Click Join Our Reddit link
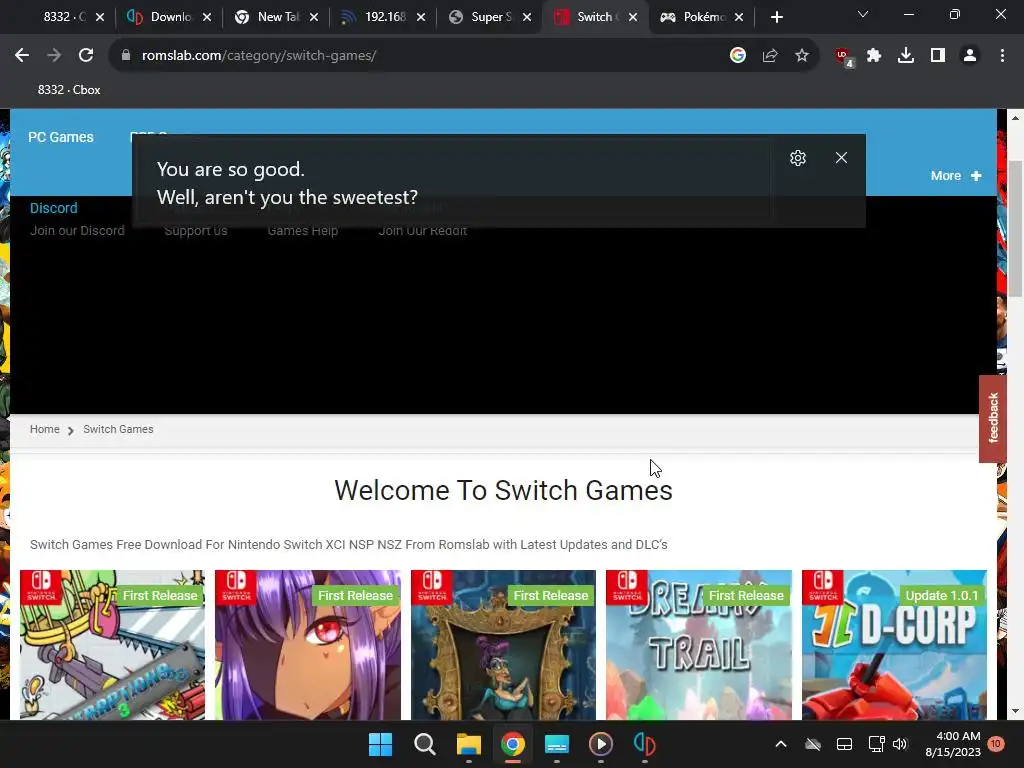Screen dimensions: 1024x768 pos(423,231)
